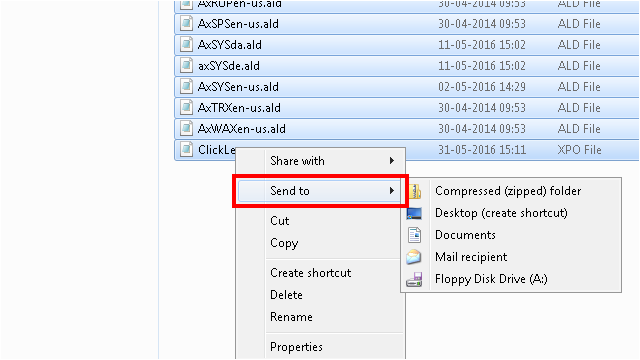This screenshot has height=360, width=640.
Task: Choose Delete from the context menu
Action: point(320,295)
